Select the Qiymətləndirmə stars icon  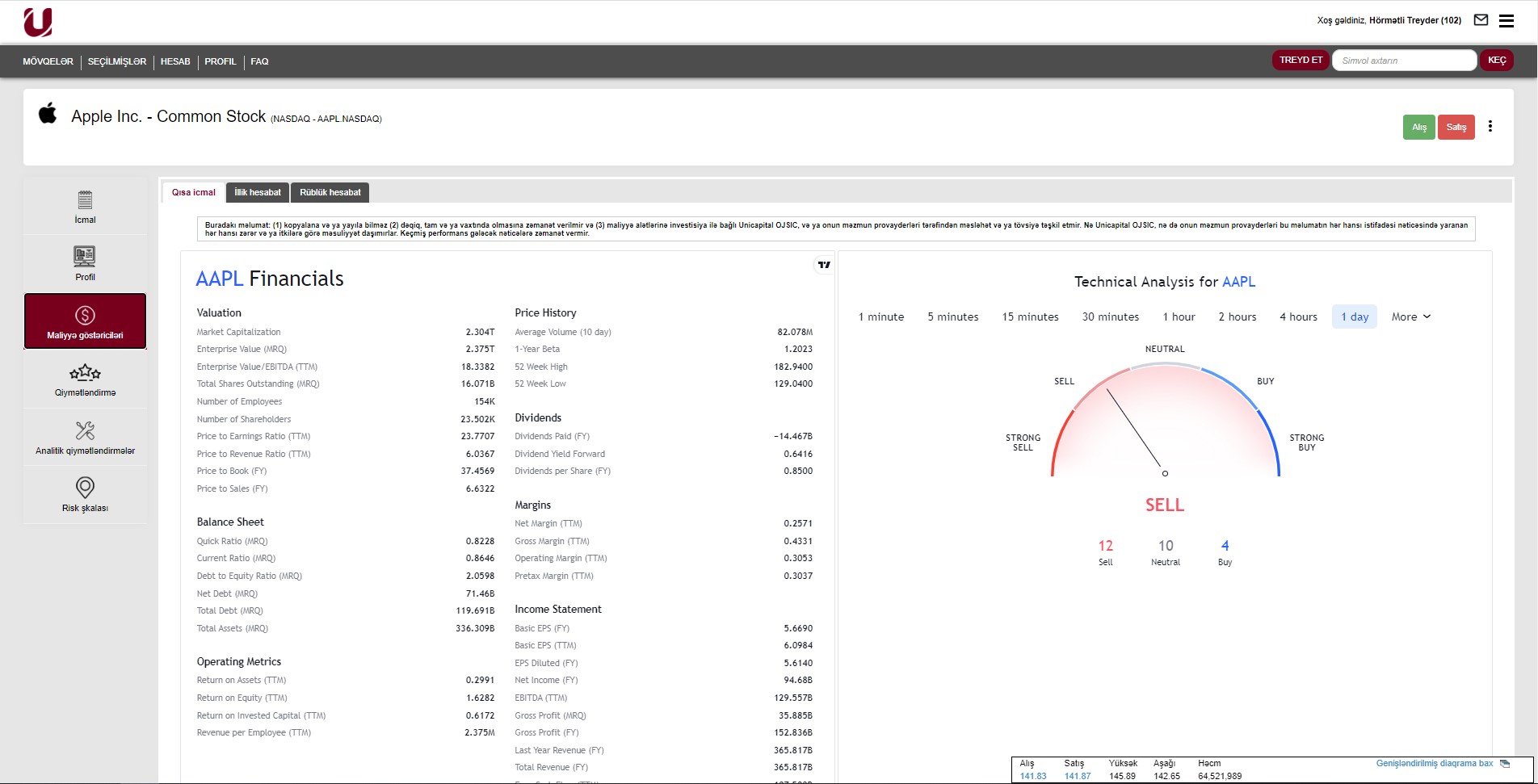point(85,373)
